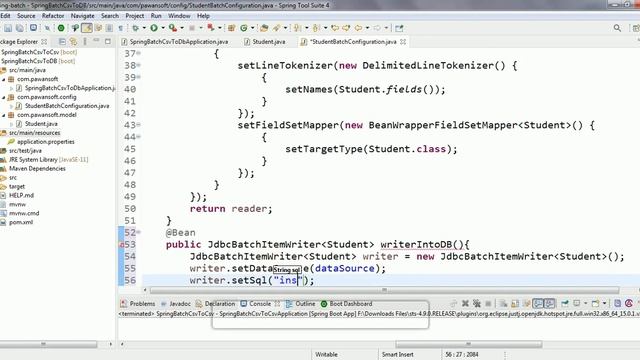
Task: Click the toolbar Search magnifier icon
Action: [x=617, y=28]
